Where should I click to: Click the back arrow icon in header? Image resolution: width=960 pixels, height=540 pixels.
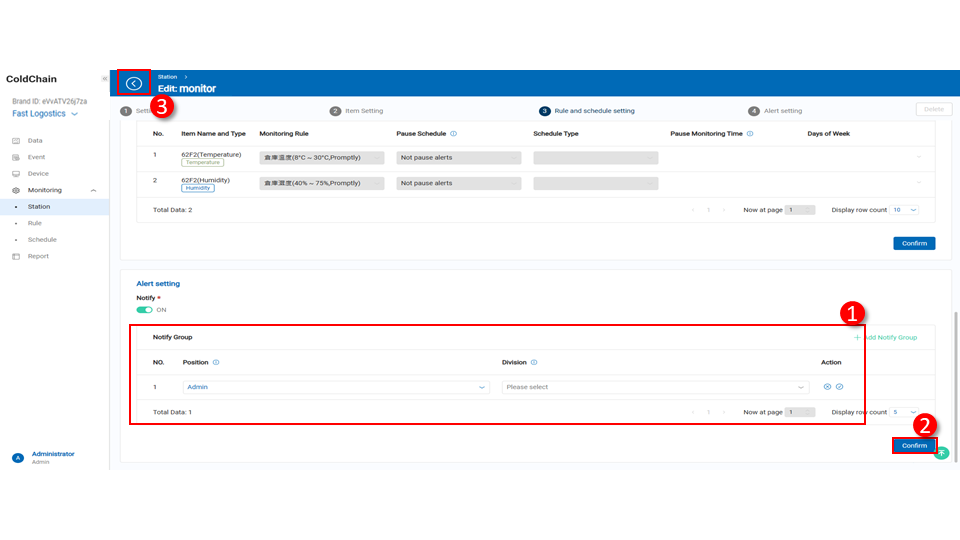point(134,84)
